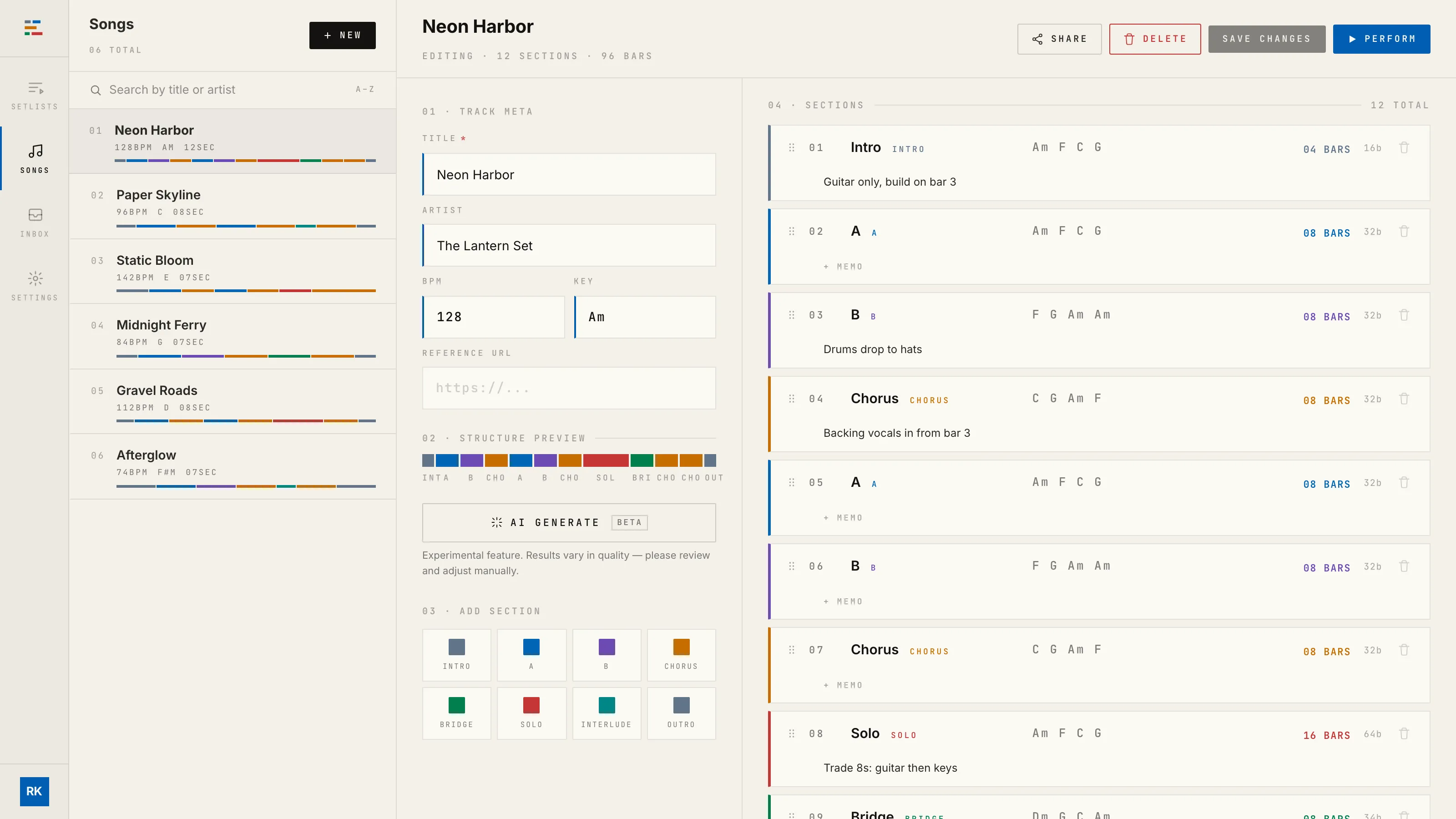This screenshot has width=1456, height=819.
Task: Add memo to section 02 A
Action: pos(843,266)
